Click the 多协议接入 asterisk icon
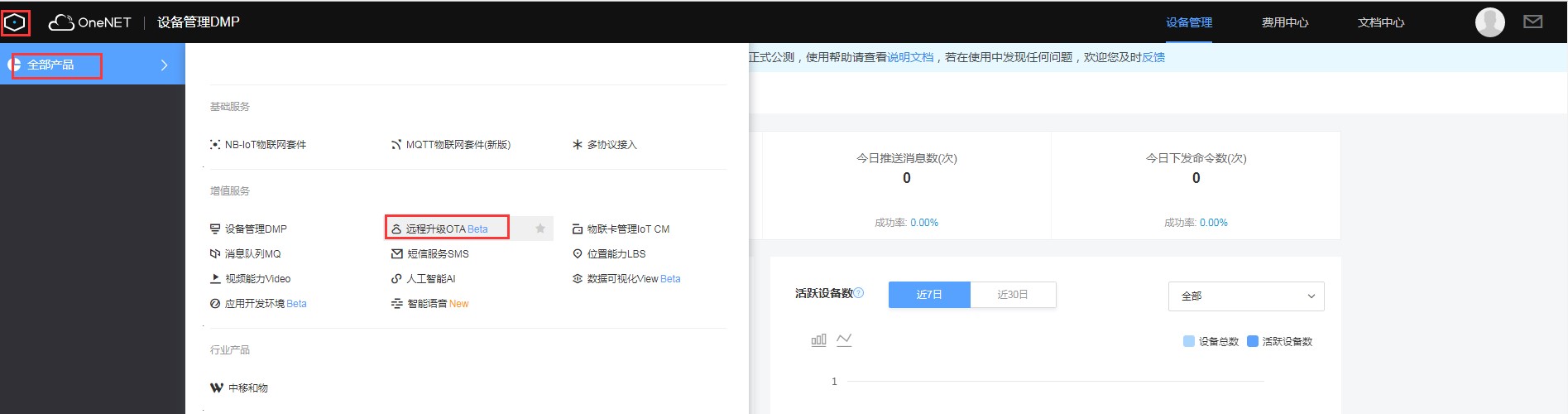Image resolution: width=1568 pixels, height=414 pixels. pos(578,145)
